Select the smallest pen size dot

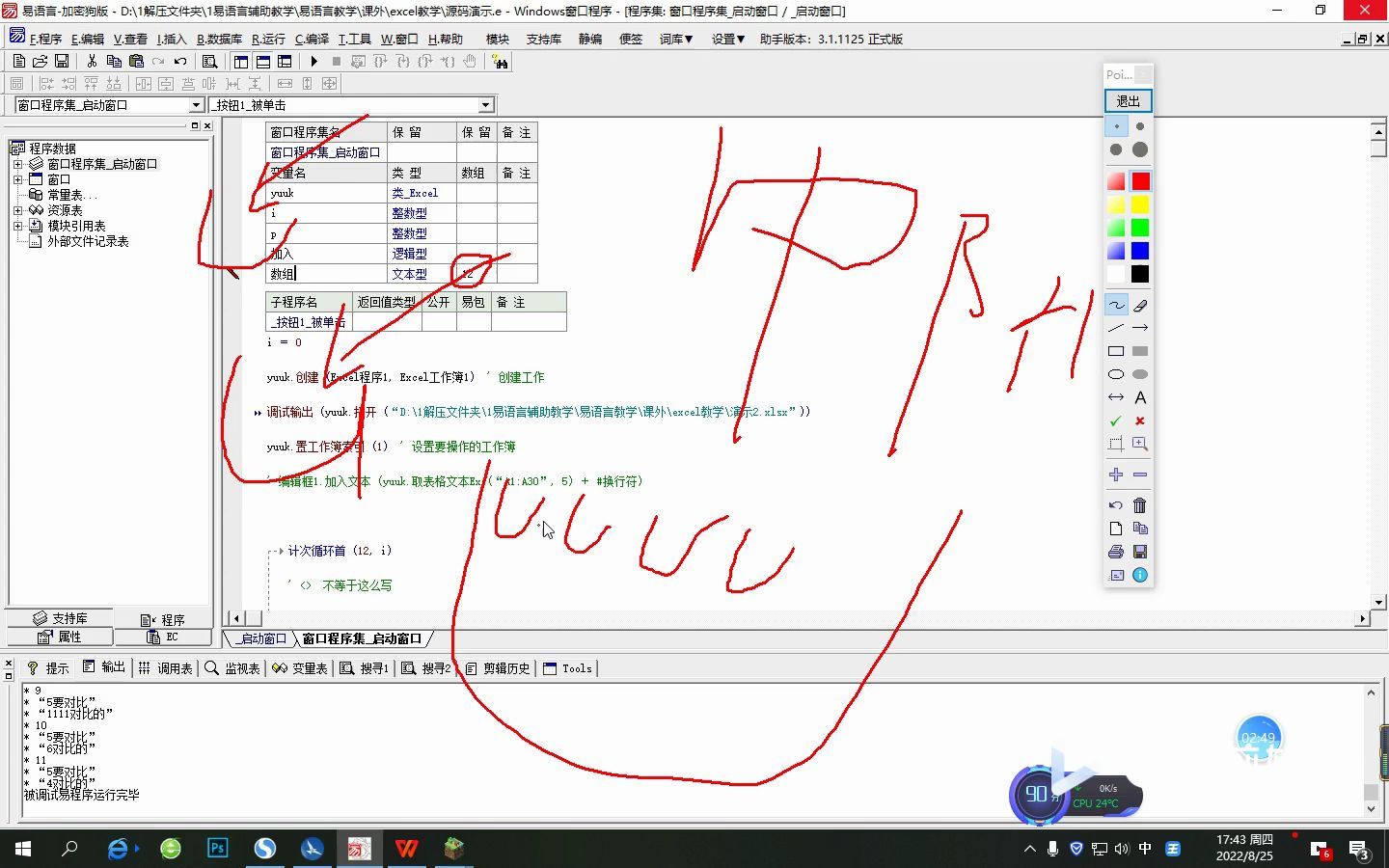(x=1116, y=126)
